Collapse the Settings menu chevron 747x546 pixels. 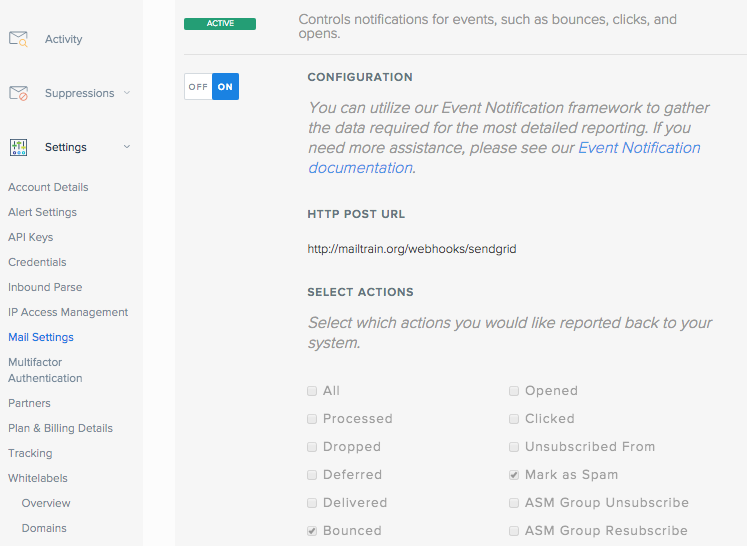(x=127, y=147)
